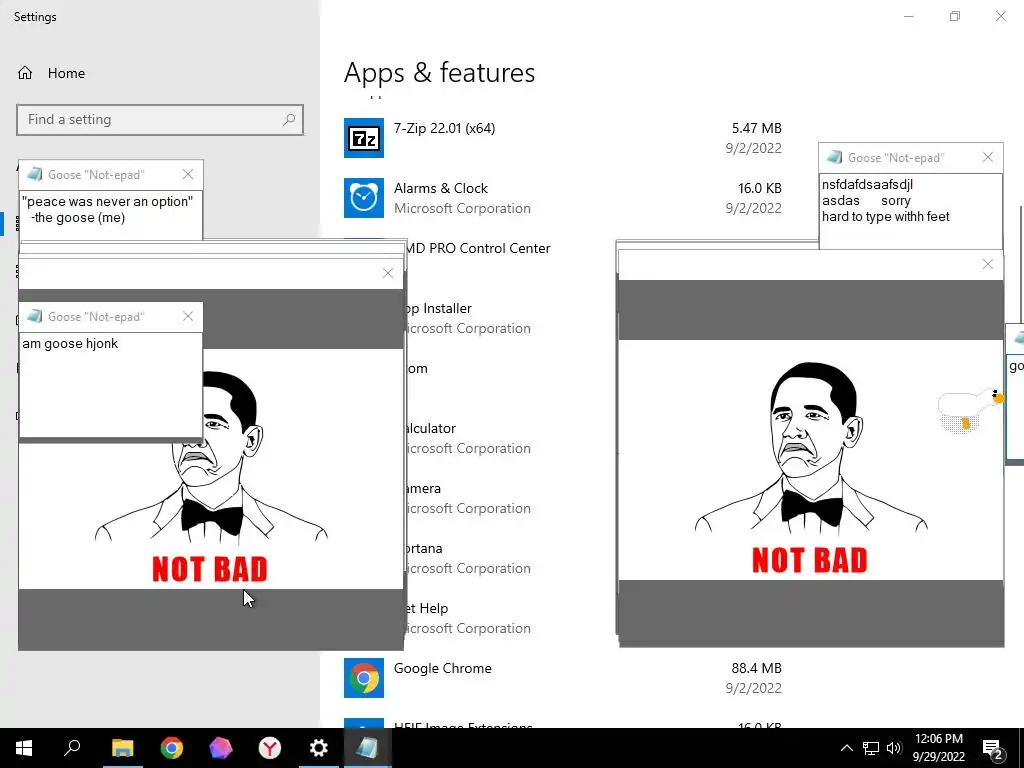
Task: Click the right NOT BAD meme image
Action: click(810, 460)
